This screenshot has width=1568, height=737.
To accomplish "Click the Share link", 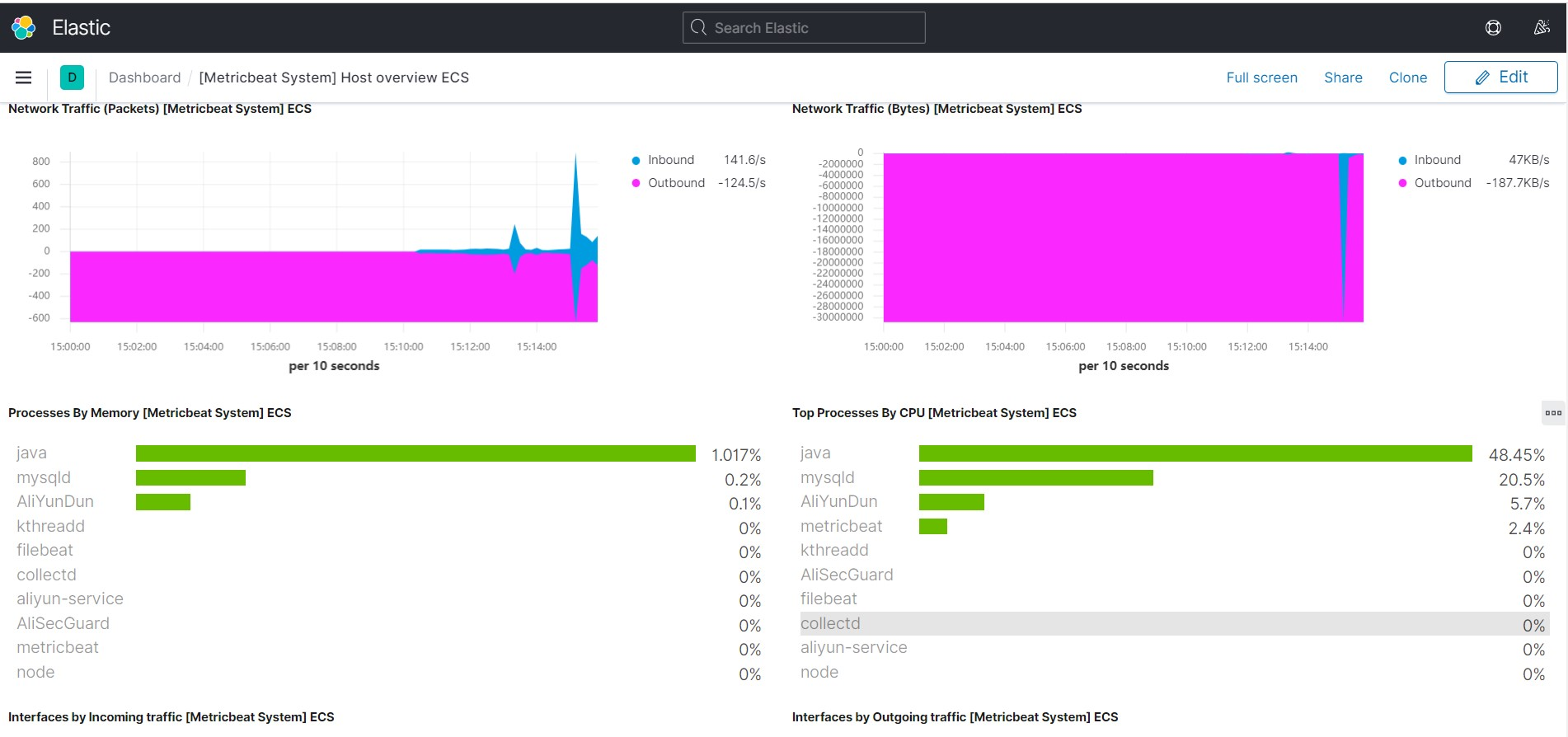I will coord(1343,77).
